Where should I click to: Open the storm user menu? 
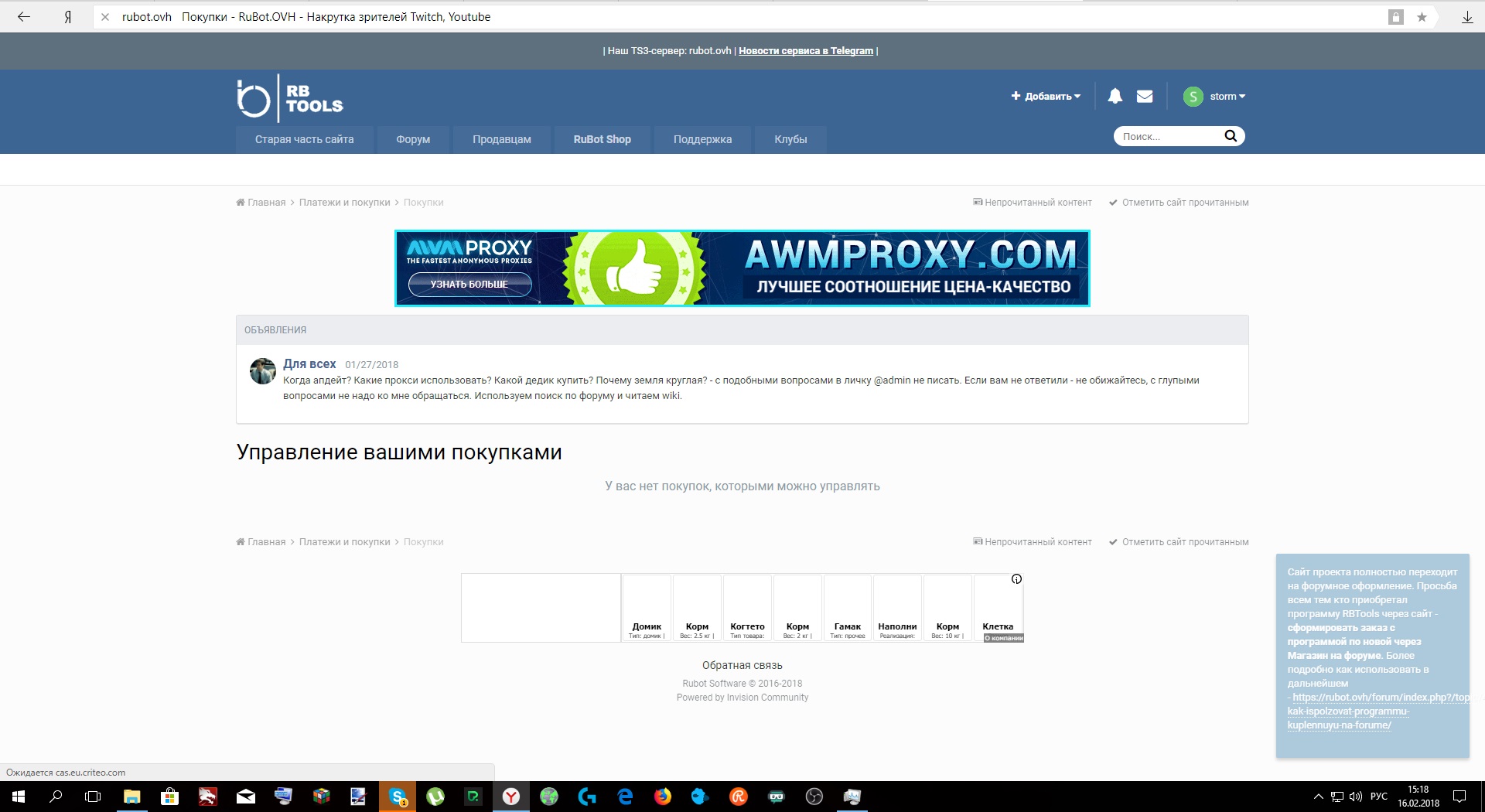click(1215, 97)
